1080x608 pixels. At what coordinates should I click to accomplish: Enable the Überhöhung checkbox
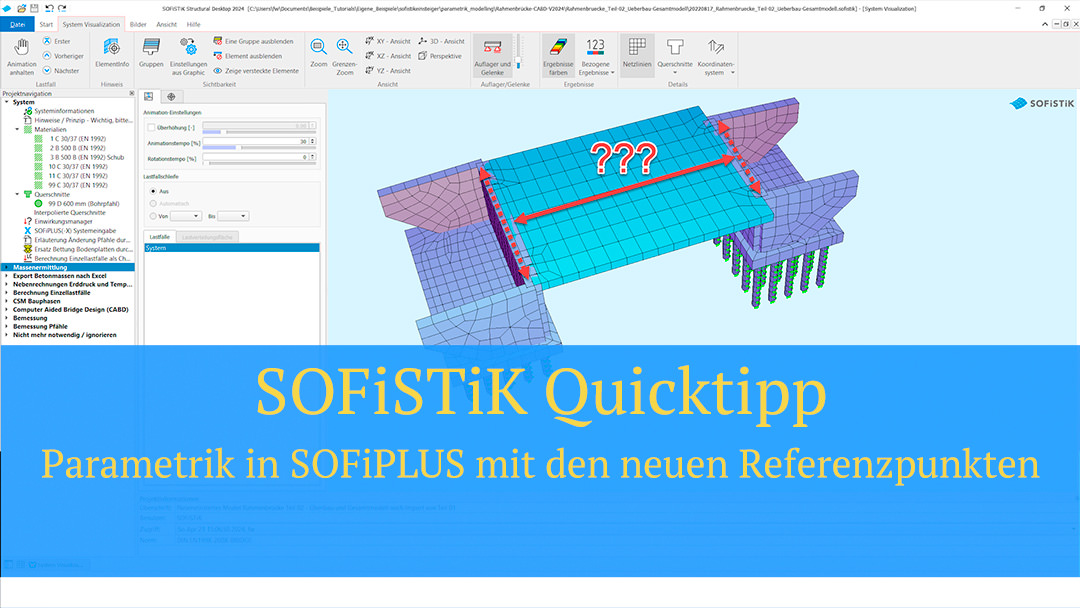pos(150,127)
